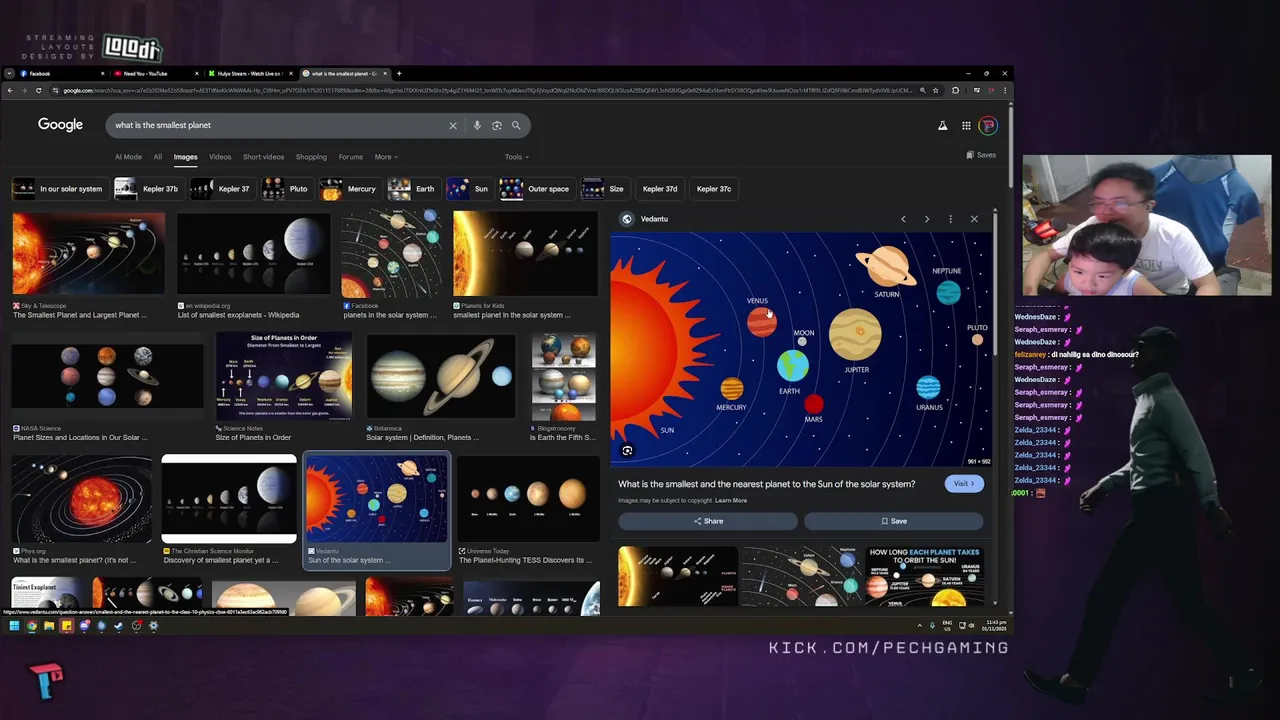Open a new browser tab
1280x720 pixels.
(x=399, y=73)
